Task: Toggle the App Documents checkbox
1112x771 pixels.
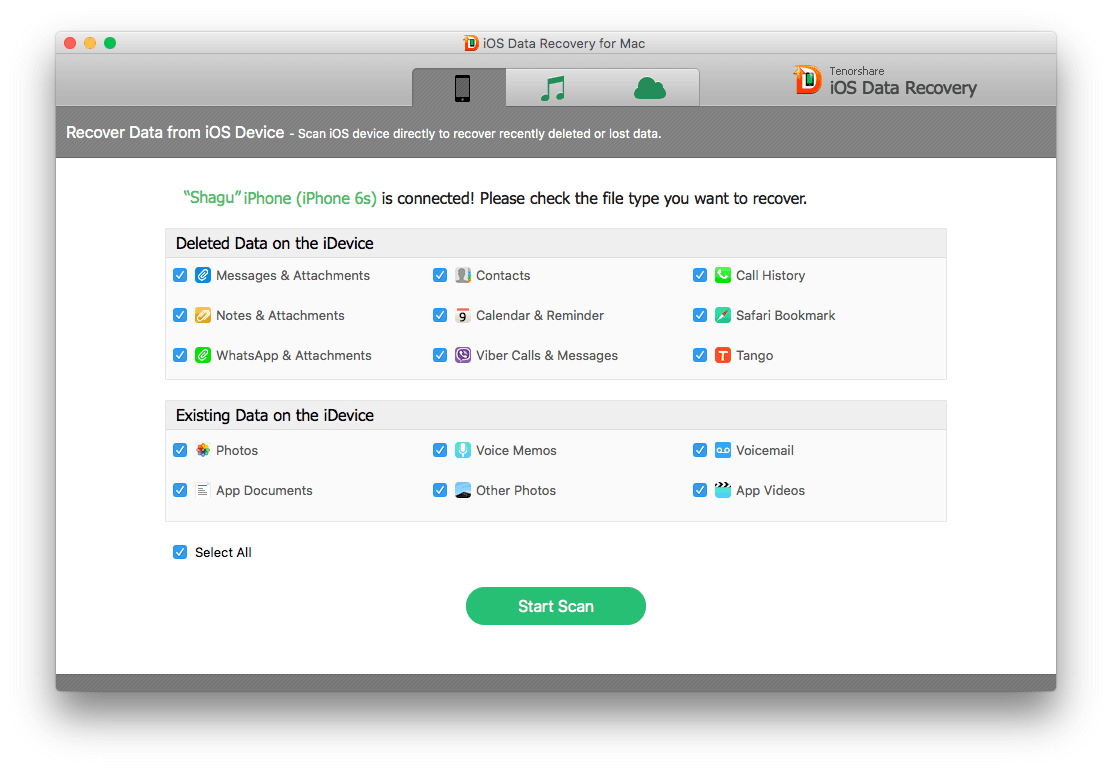Action: tap(180, 489)
